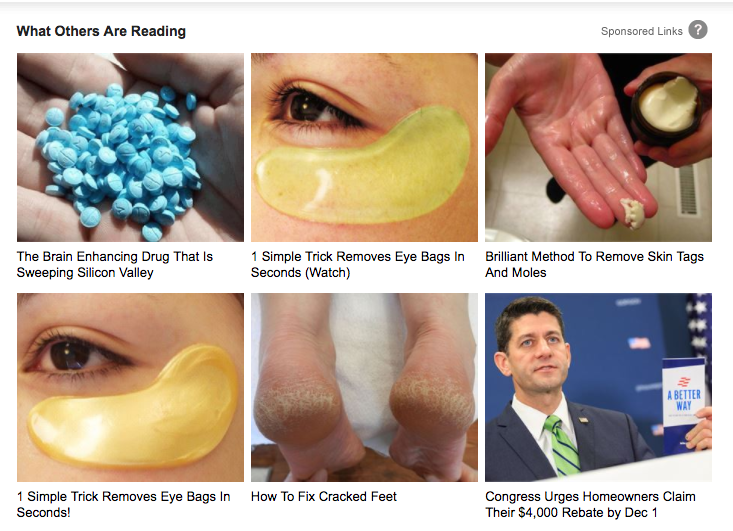Open the Eye Bags In Seconds! headline

tap(123, 504)
